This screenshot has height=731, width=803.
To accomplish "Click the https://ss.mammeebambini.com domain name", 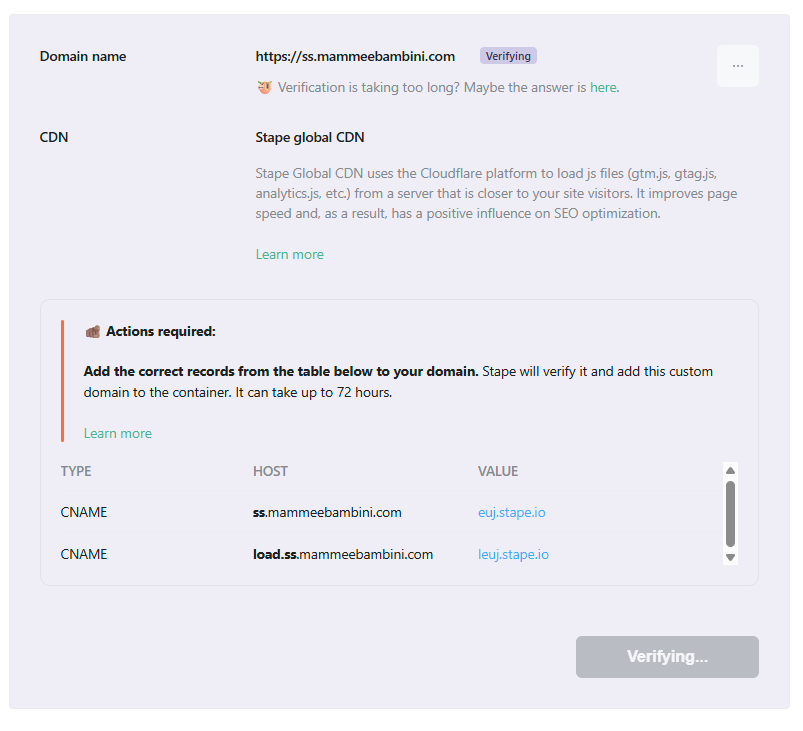I will [355, 56].
